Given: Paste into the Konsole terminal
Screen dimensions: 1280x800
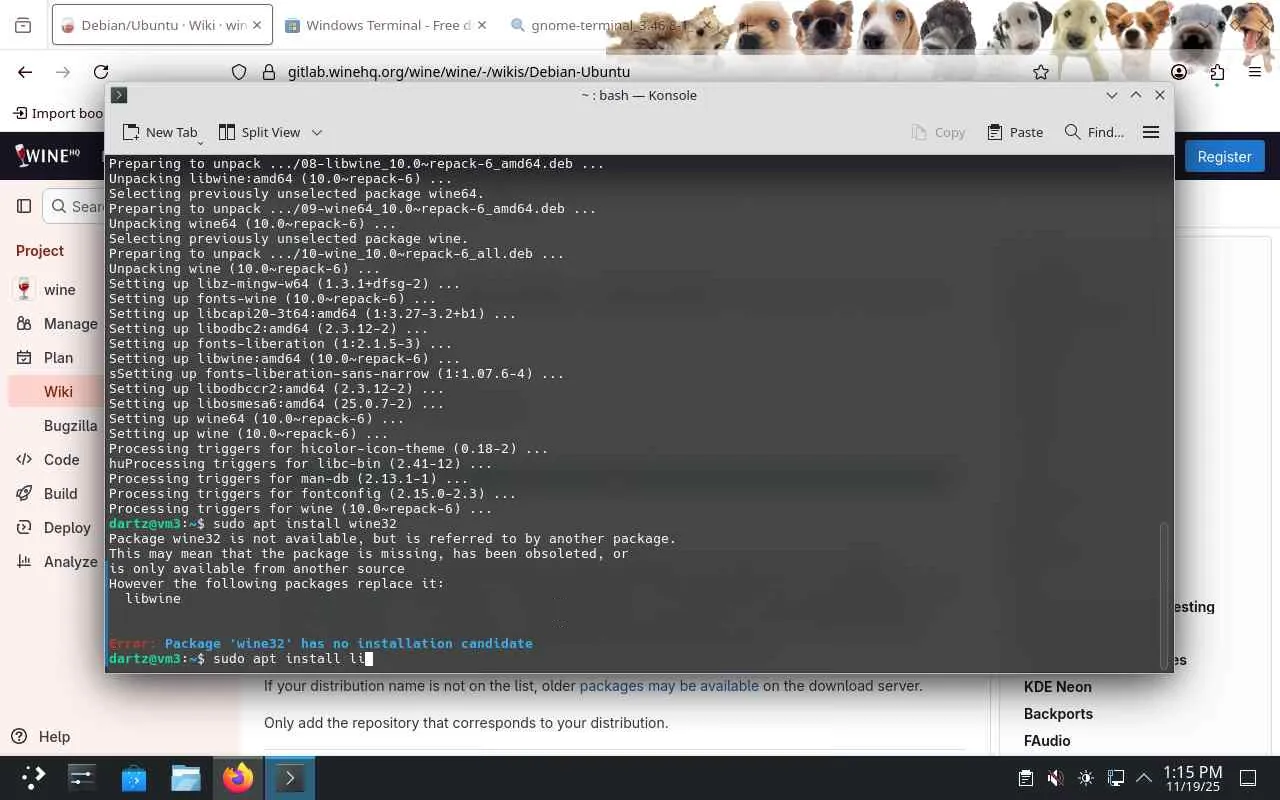Looking at the screenshot, I should (x=1015, y=132).
